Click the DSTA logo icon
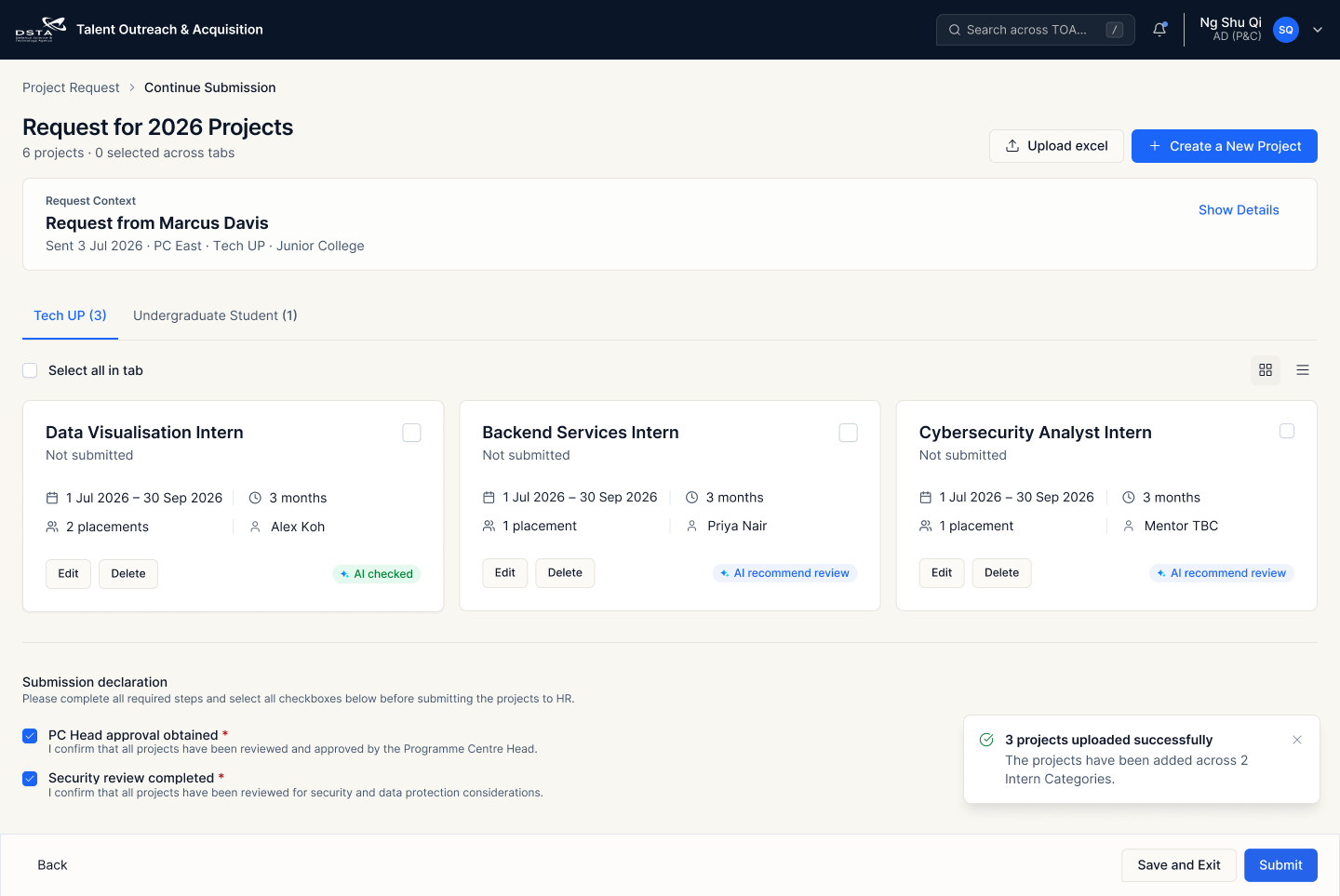The height and width of the screenshot is (896, 1340). [x=40, y=30]
